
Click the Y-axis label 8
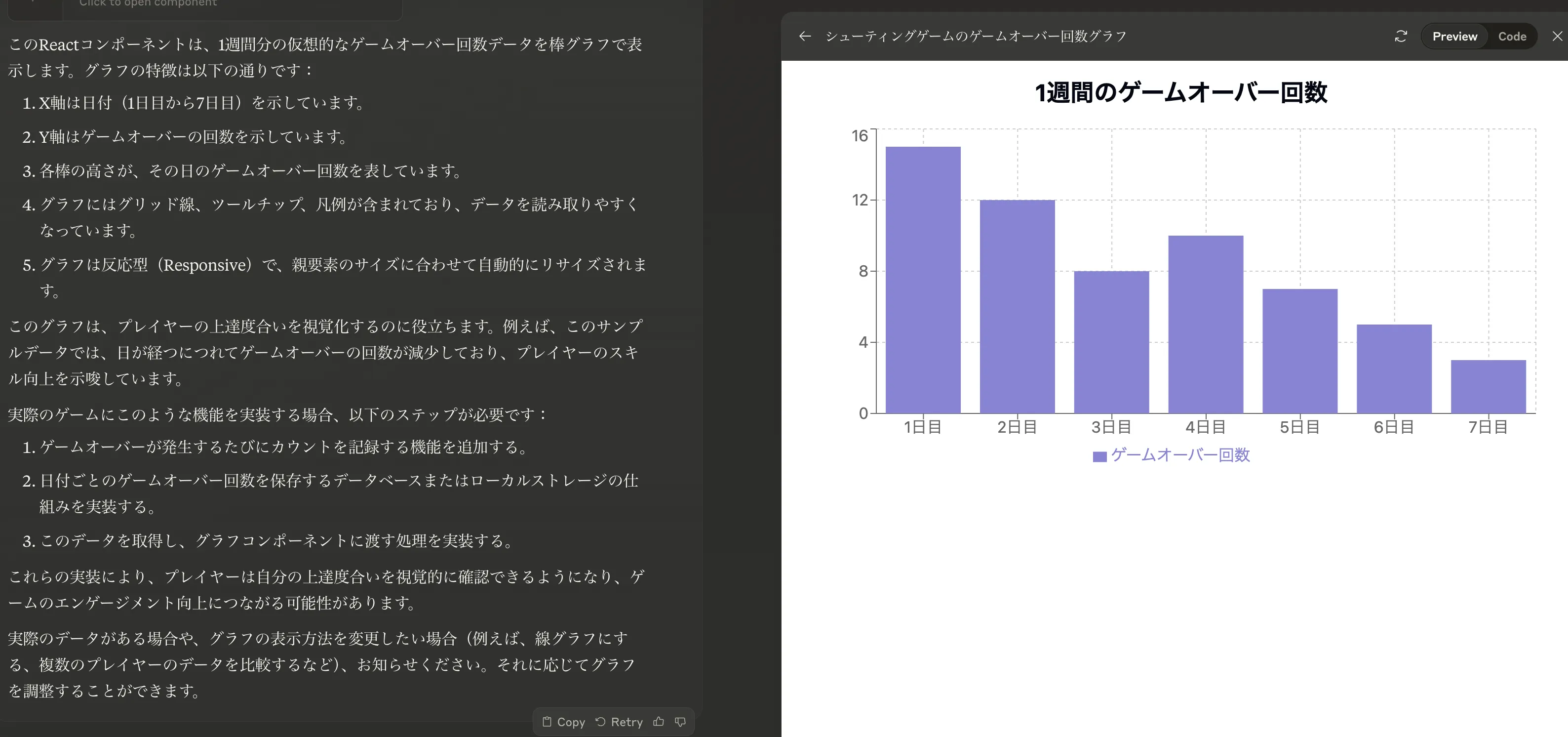tap(863, 271)
